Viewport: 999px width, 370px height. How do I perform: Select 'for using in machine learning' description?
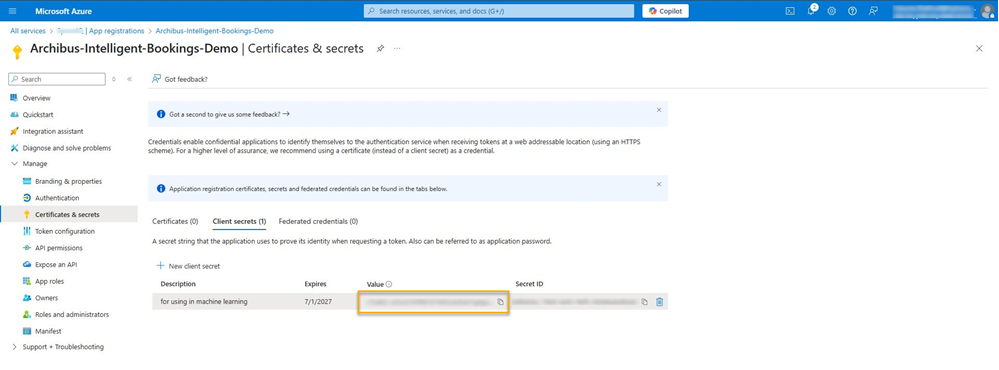pos(204,301)
